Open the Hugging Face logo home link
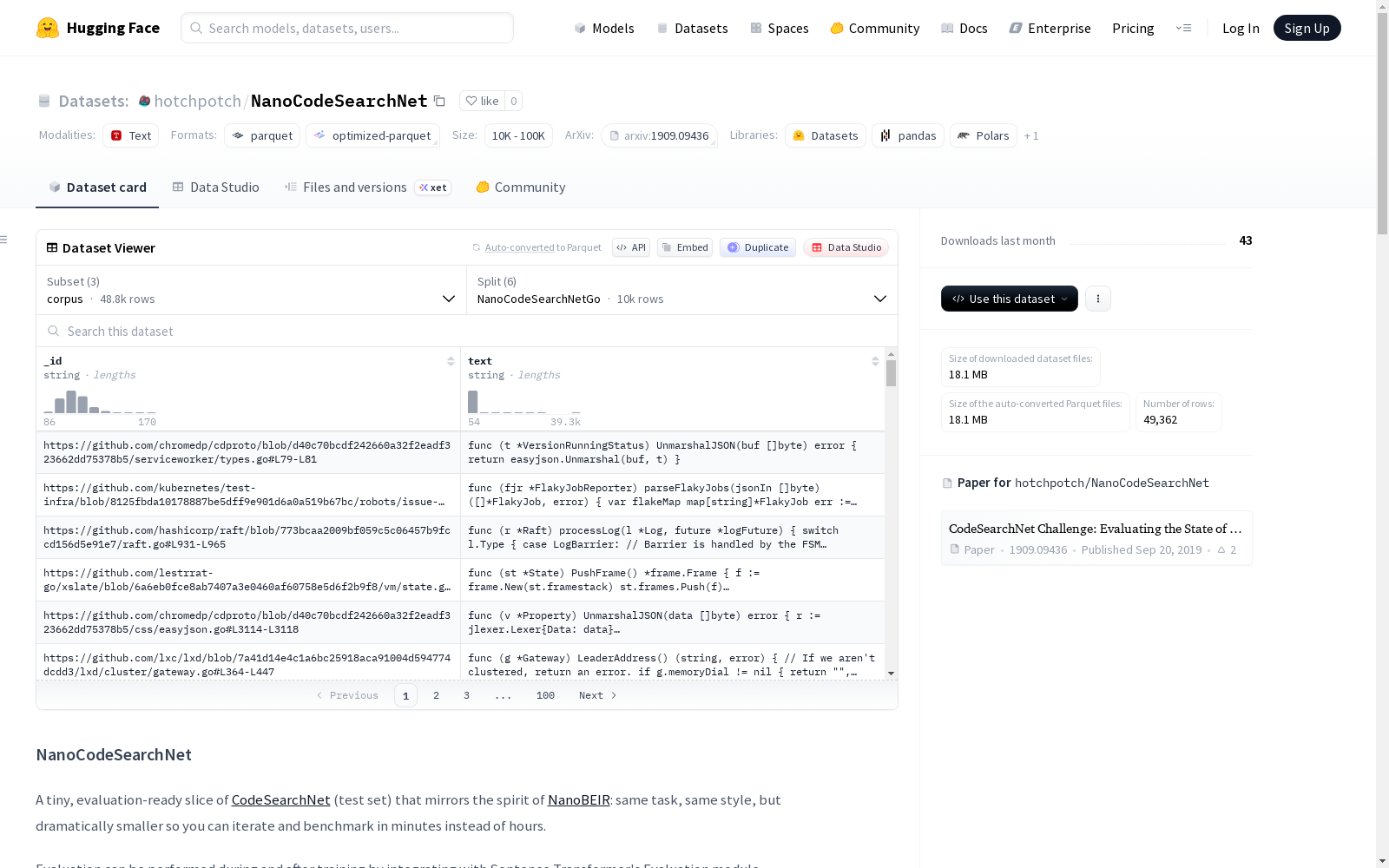 [x=98, y=28]
